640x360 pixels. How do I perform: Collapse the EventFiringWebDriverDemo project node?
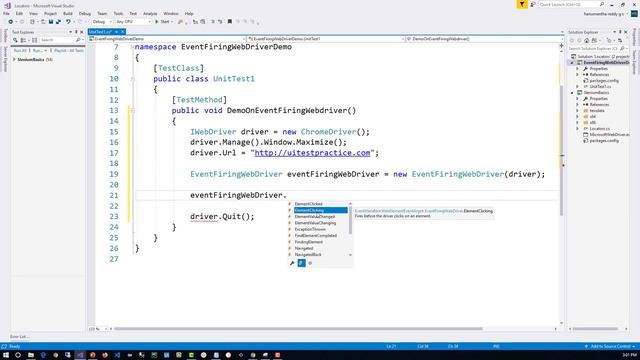[572, 62]
